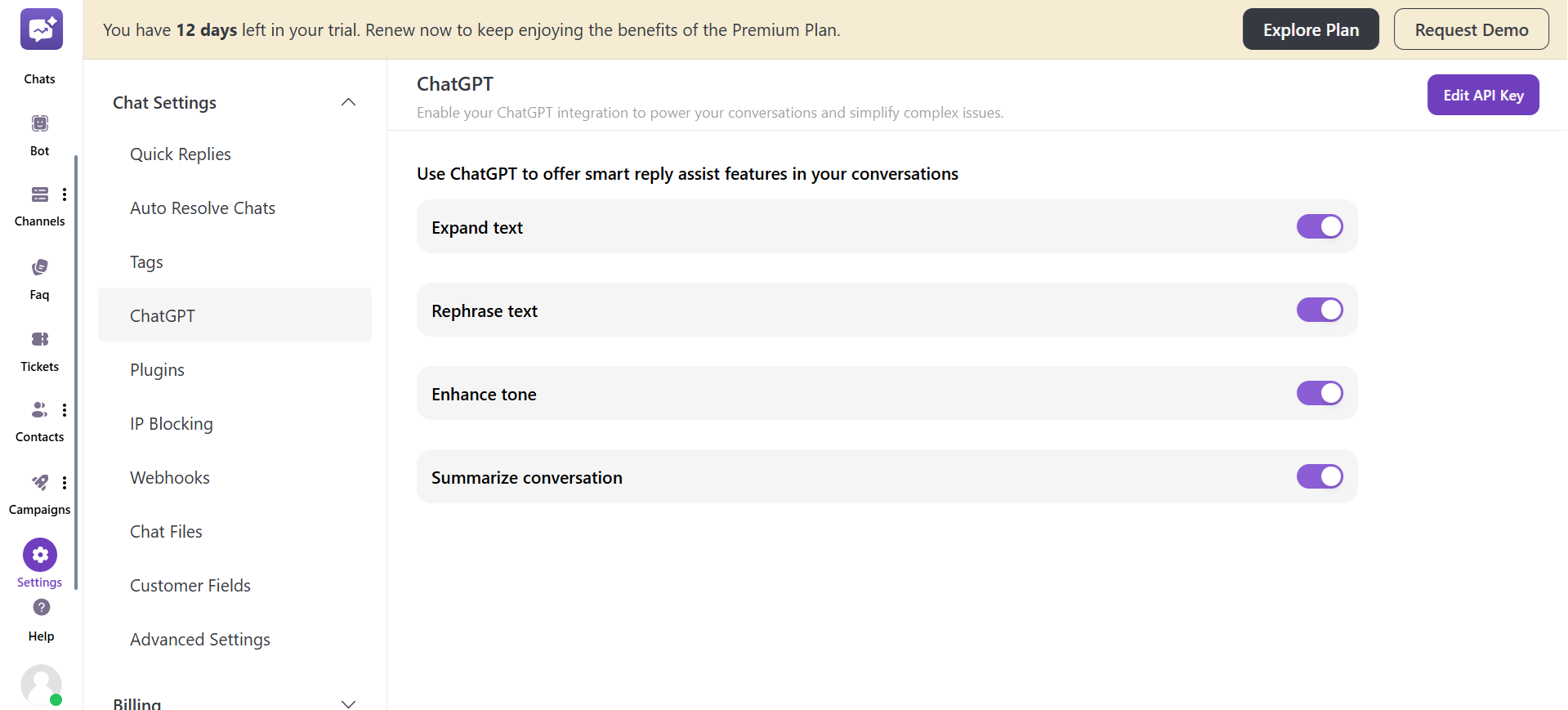
Task: Select the Bot sidebar icon
Action: click(39, 123)
